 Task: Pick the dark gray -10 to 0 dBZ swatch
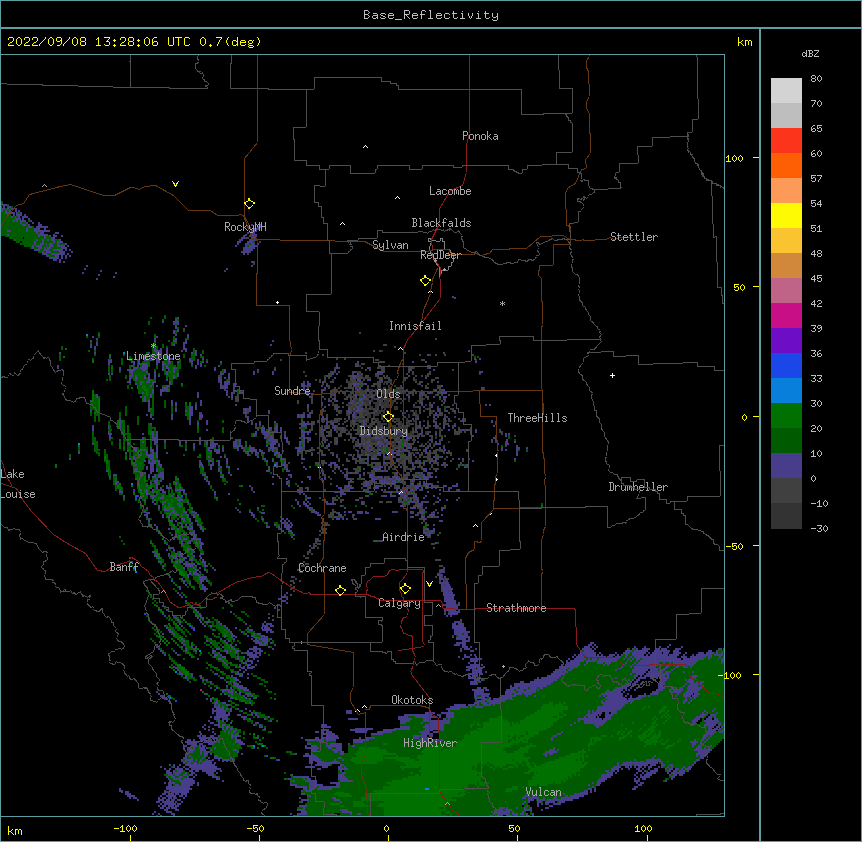[786, 491]
